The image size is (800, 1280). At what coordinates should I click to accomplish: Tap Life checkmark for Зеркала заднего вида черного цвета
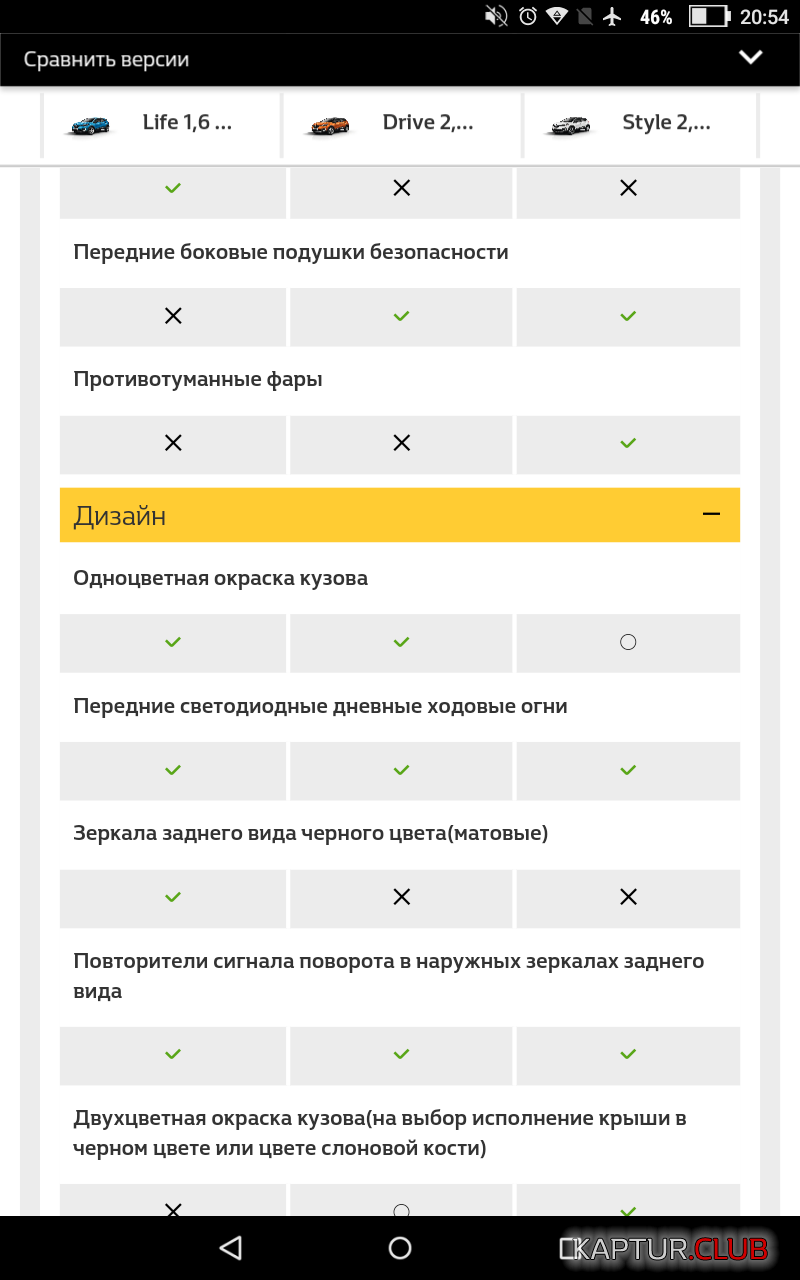pos(173,898)
